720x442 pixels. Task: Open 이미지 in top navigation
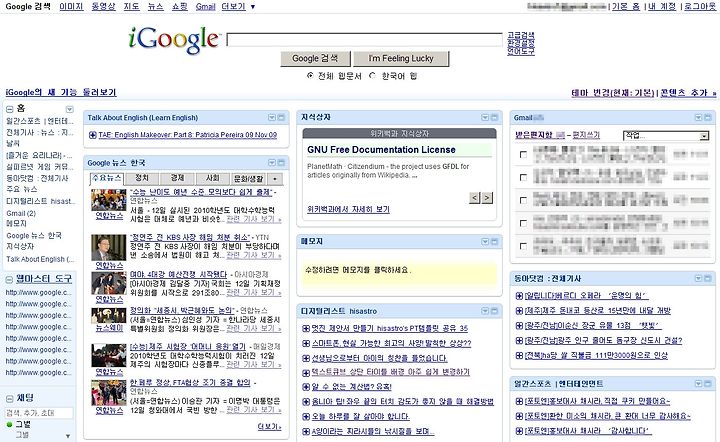pyautogui.click(x=71, y=6)
